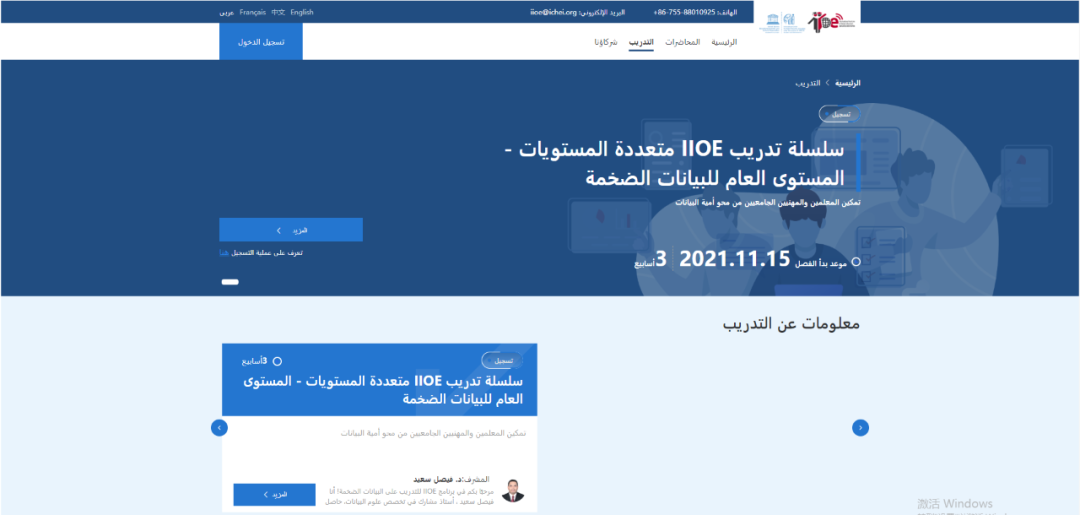Click the تسجيل badge on the training card

502,360
